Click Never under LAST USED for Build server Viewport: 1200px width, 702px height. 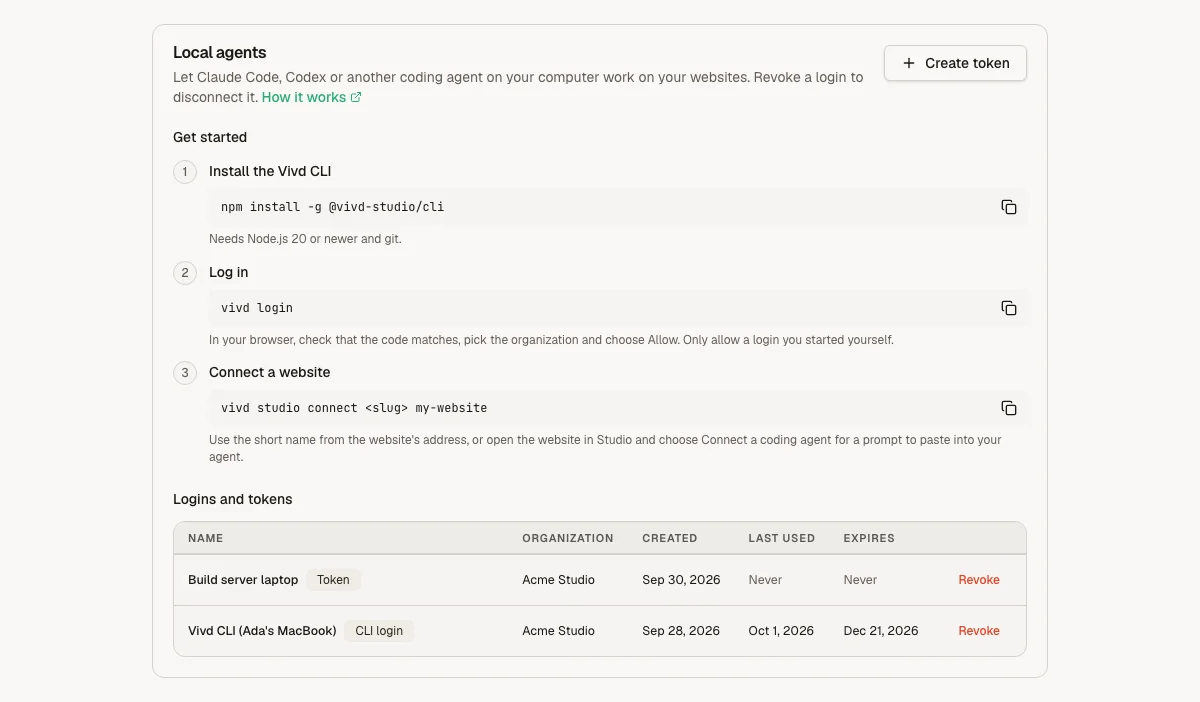pos(765,580)
